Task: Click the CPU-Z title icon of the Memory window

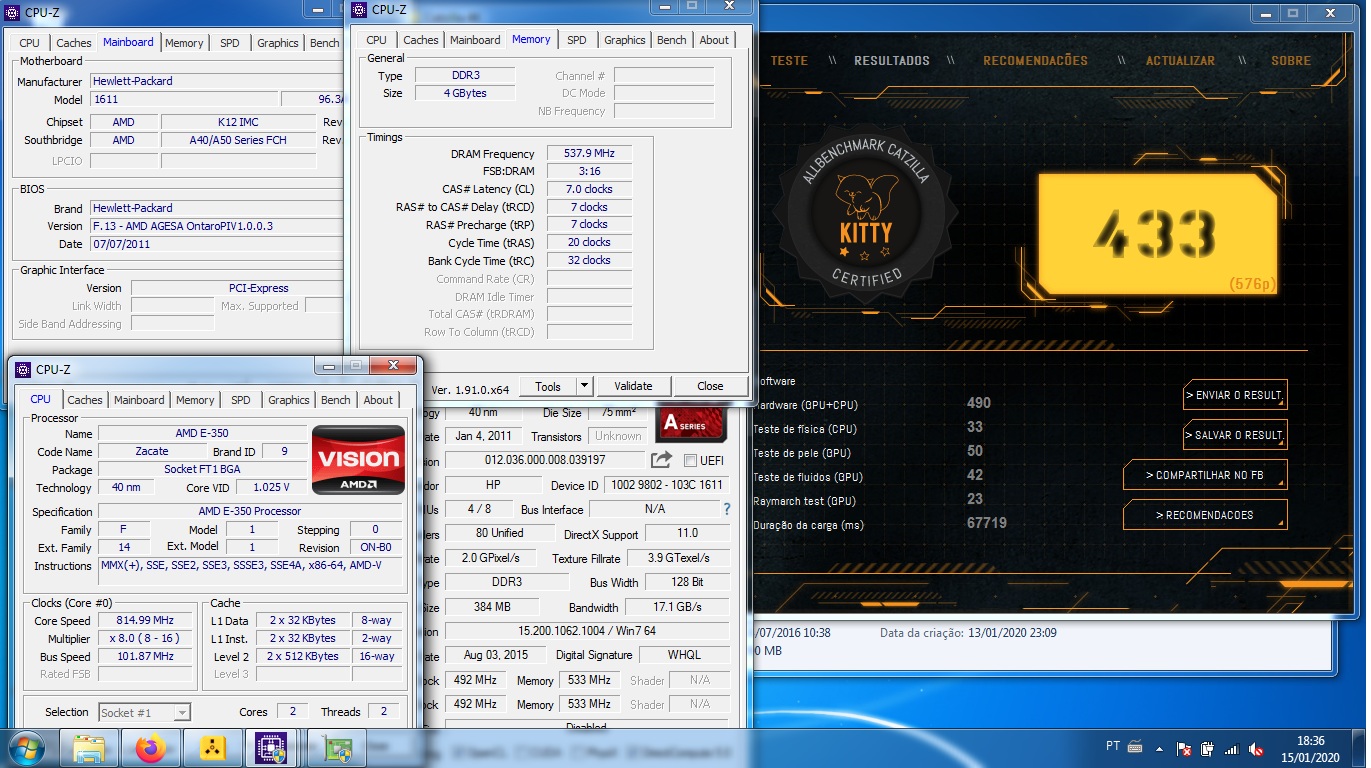Action: point(358,10)
